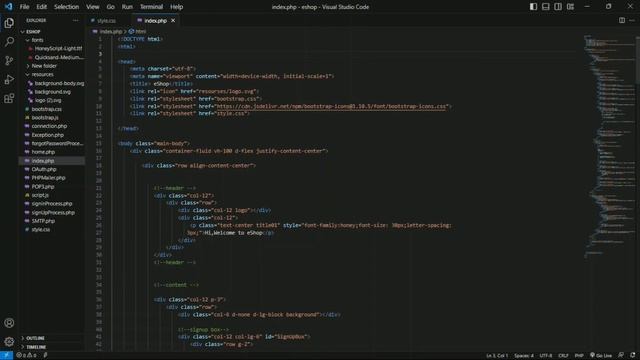The image size is (640, 360).
Task: Click the VS Code logo icon
Action: 8,7
